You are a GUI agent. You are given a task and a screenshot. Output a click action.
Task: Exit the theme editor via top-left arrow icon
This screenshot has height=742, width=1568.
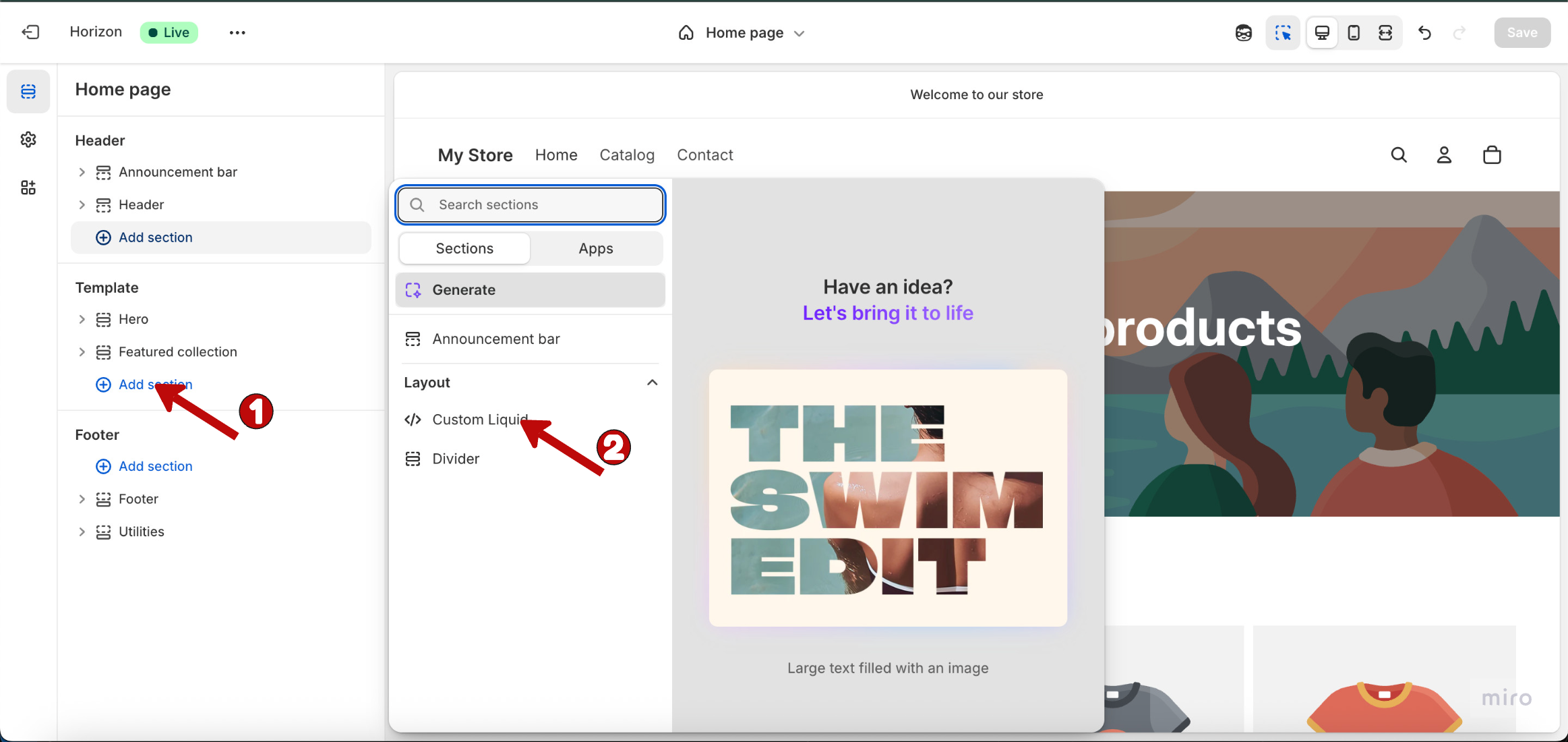pyautogui.click(x=30, y=32)
